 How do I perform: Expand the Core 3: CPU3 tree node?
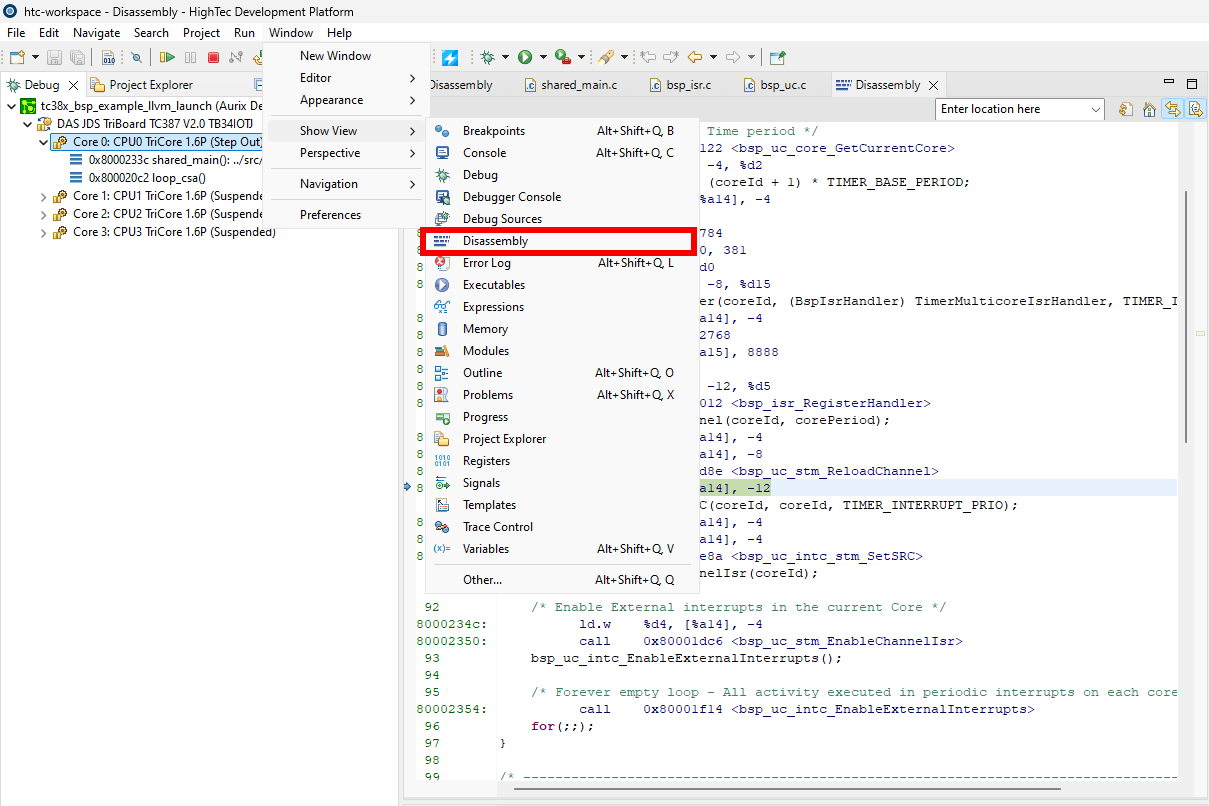click(43, 232)
